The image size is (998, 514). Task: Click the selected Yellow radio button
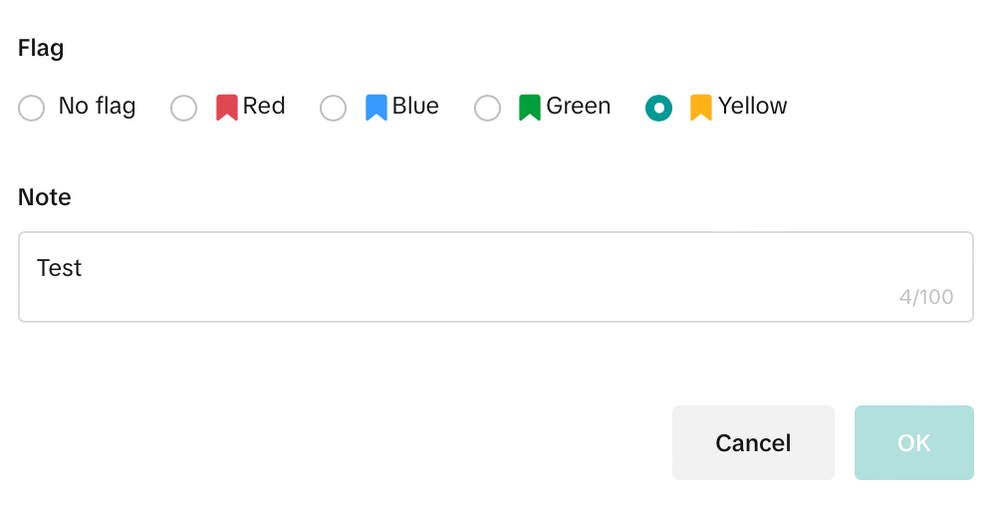[x=659, y=108]
